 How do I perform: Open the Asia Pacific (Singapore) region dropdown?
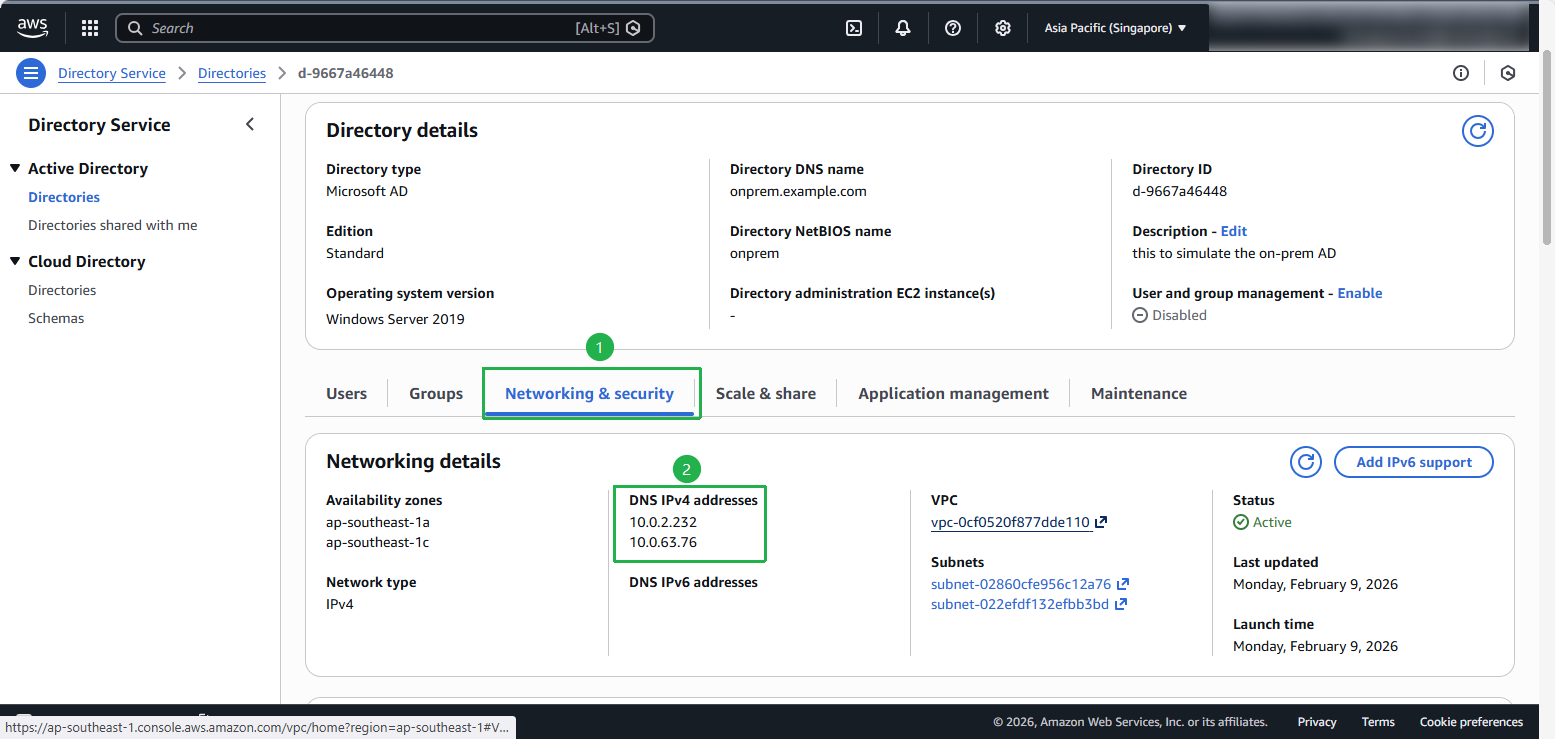pos(1115,28)
